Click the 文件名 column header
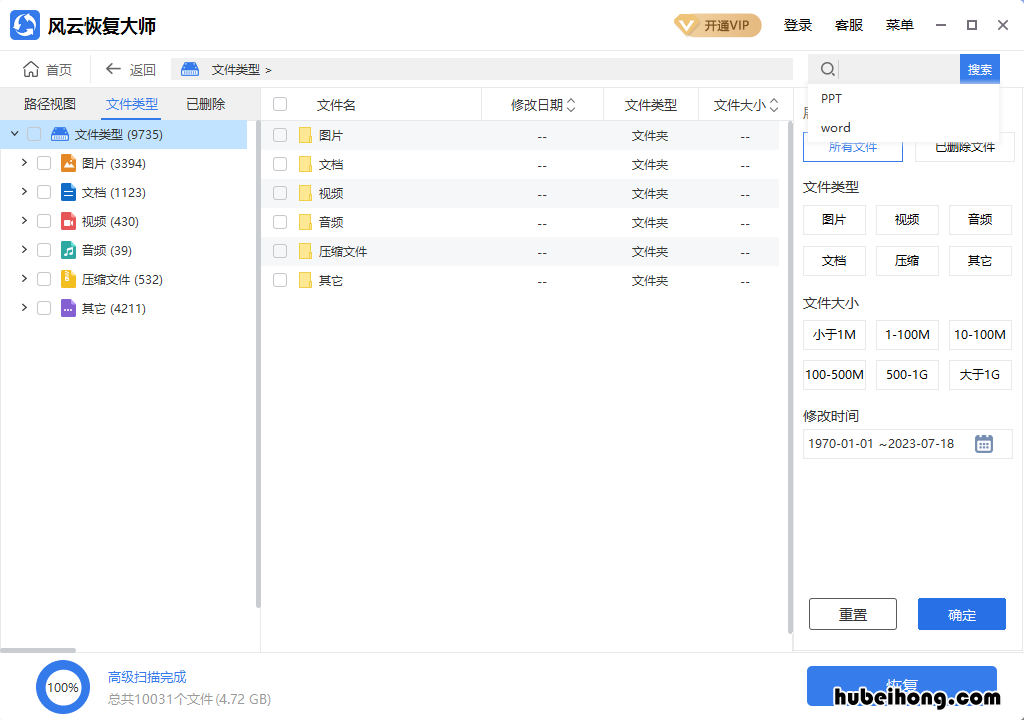This screenshot has width=1024, height=720. coord(336,105)
